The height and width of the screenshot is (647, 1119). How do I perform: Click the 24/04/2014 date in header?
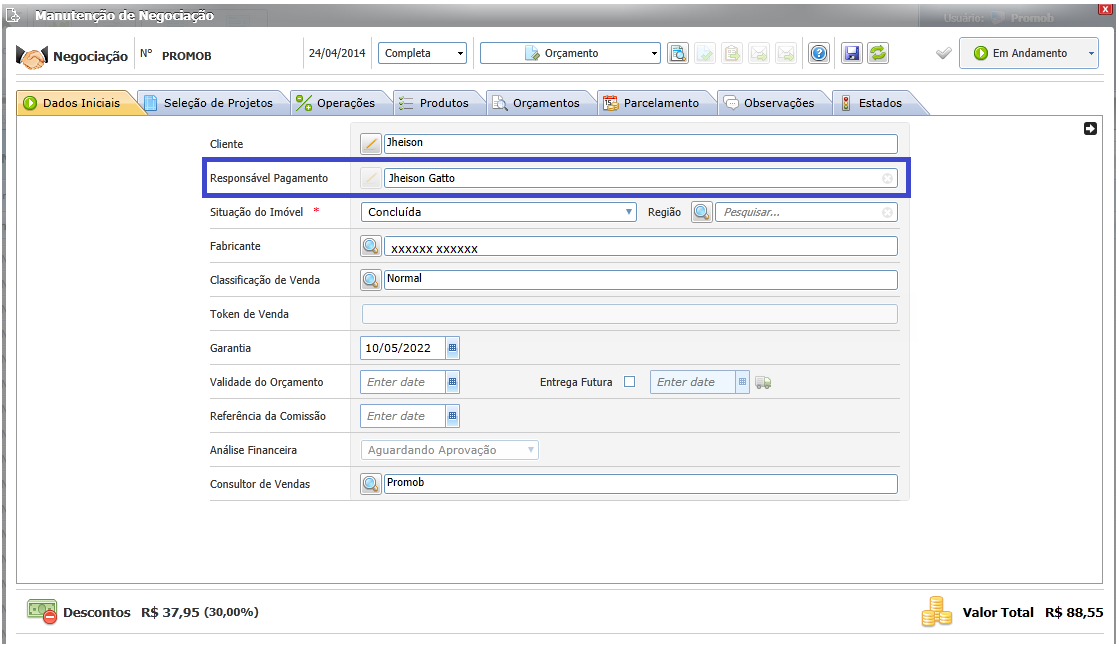click(337, 54)
